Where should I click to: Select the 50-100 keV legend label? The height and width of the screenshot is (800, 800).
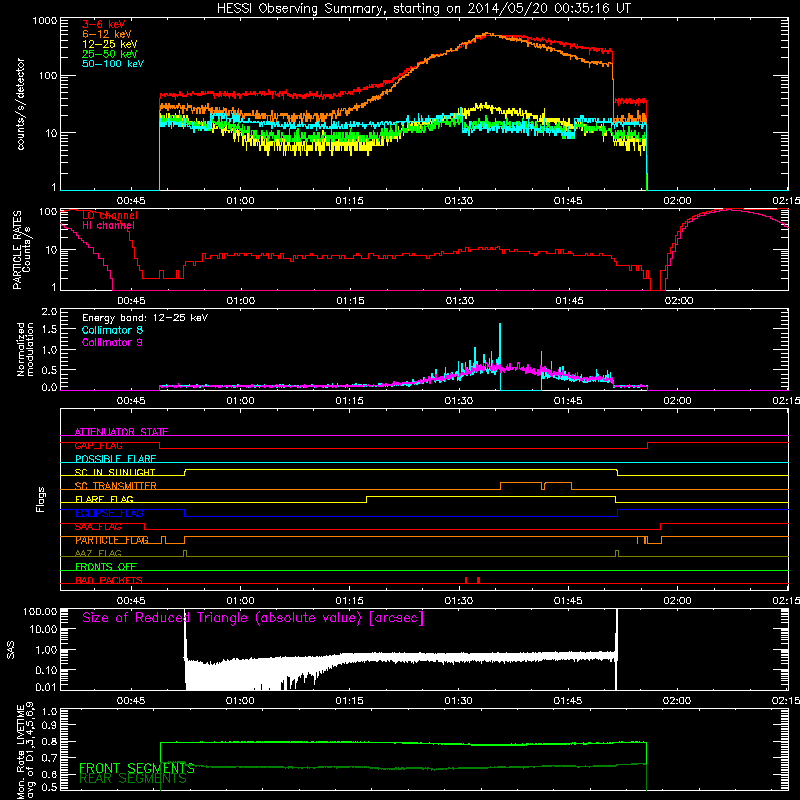[x=113, y=63]
